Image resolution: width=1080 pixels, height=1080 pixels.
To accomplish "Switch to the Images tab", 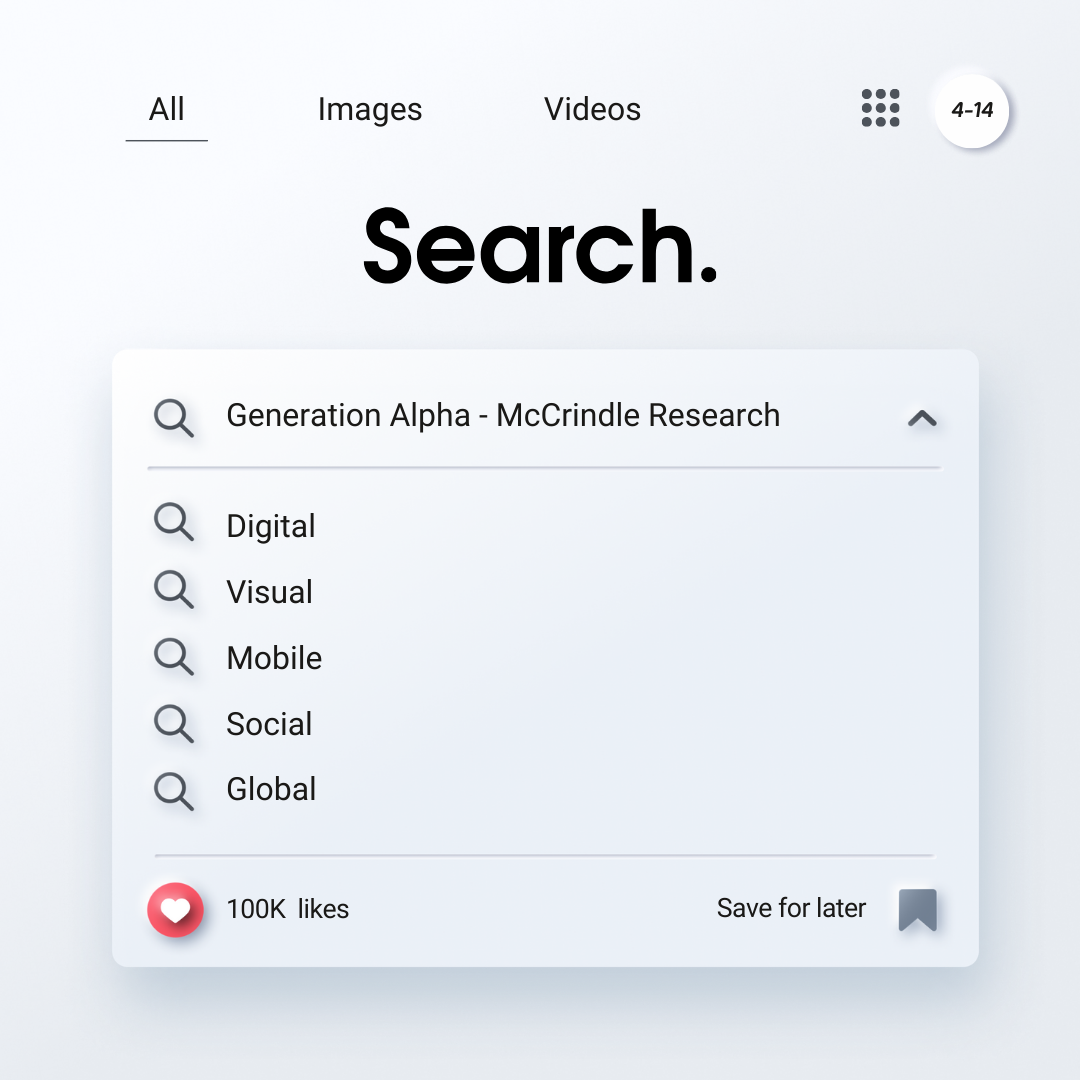I will (370, 110).
